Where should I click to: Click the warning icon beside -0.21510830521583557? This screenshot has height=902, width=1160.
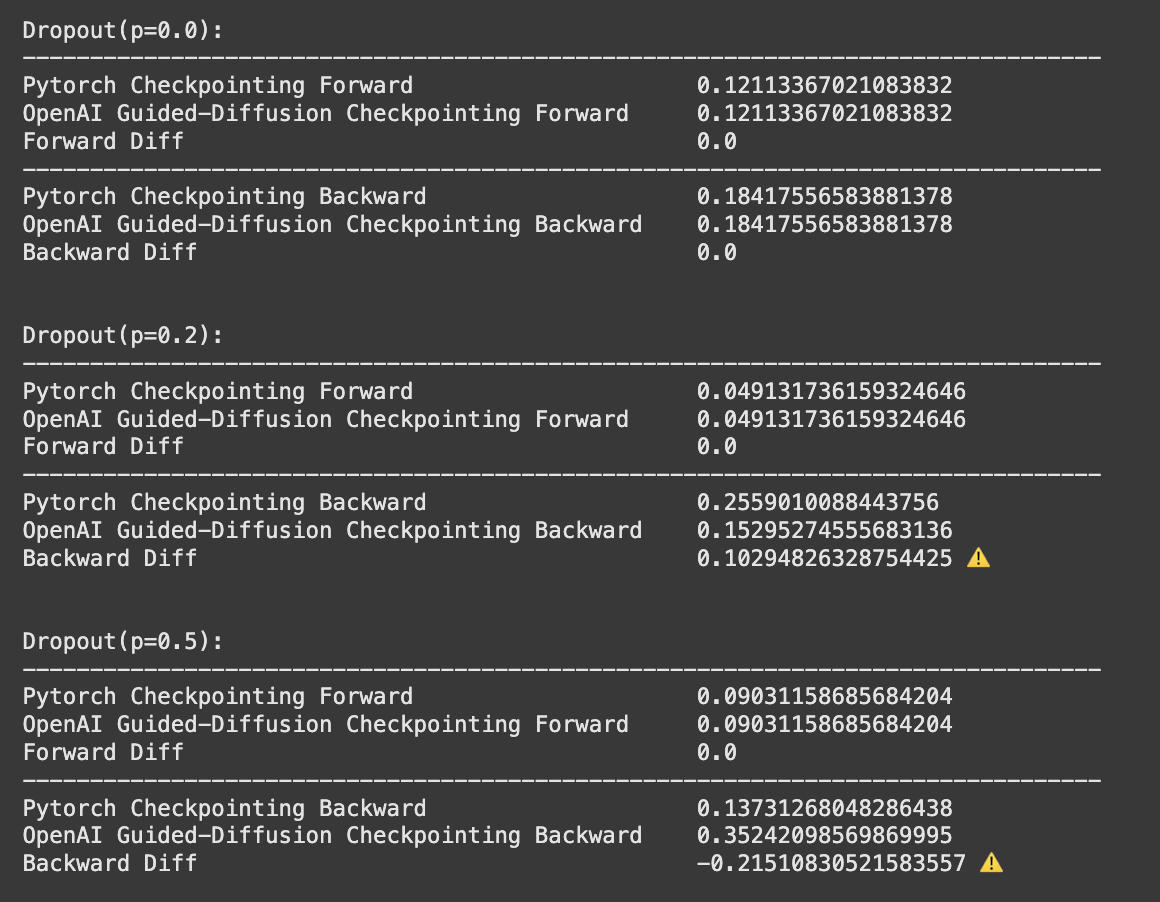pos(991,863)
